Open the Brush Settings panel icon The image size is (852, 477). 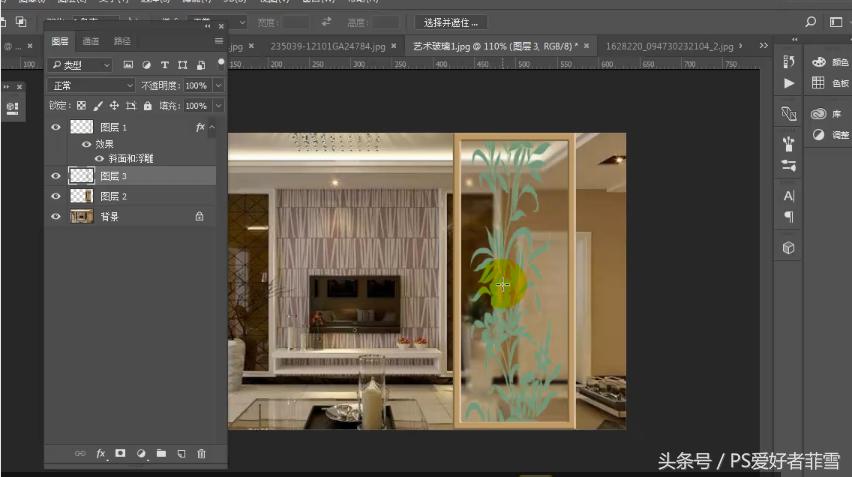tap(788, 165)
